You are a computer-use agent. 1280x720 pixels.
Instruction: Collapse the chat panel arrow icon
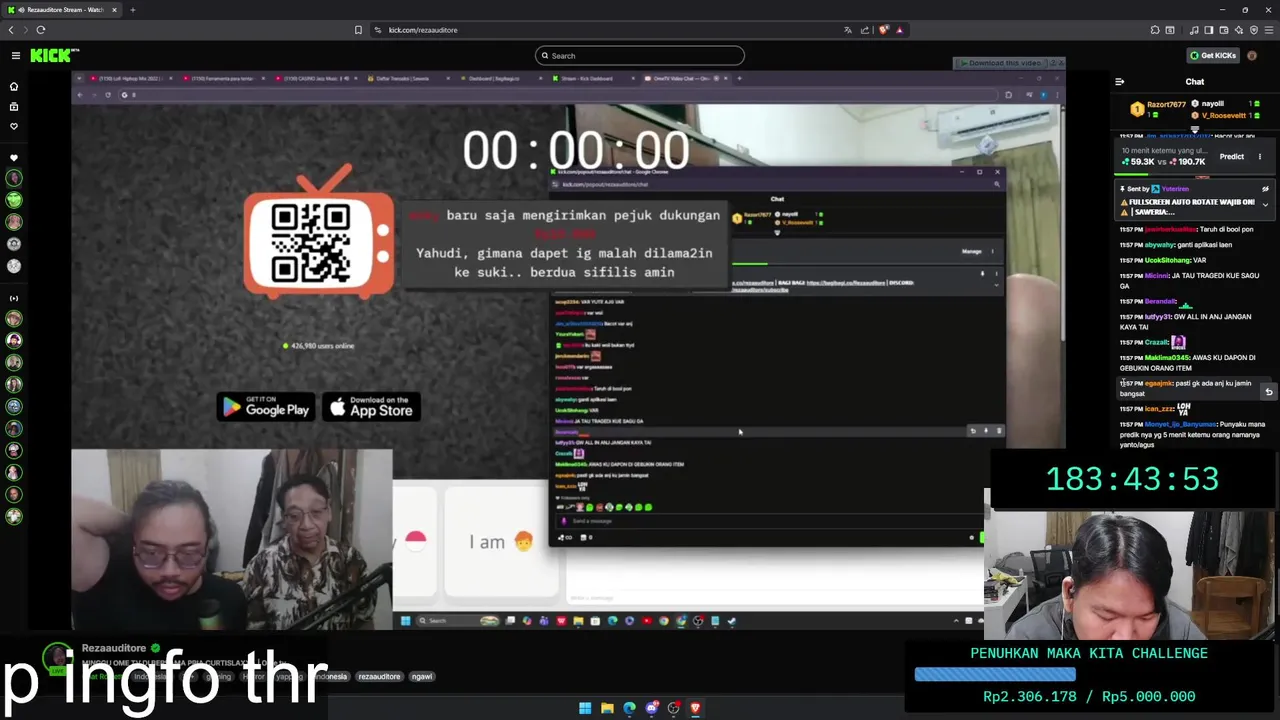[1120, 82]
